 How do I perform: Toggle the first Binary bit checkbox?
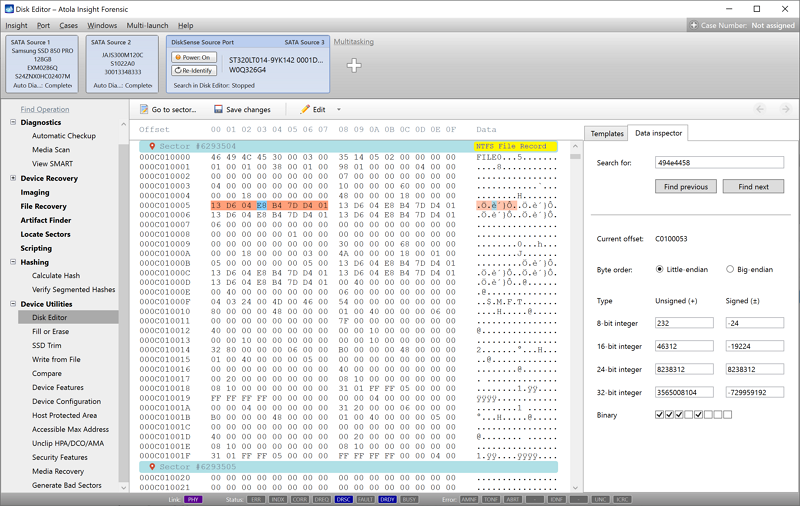pos(660,415)
